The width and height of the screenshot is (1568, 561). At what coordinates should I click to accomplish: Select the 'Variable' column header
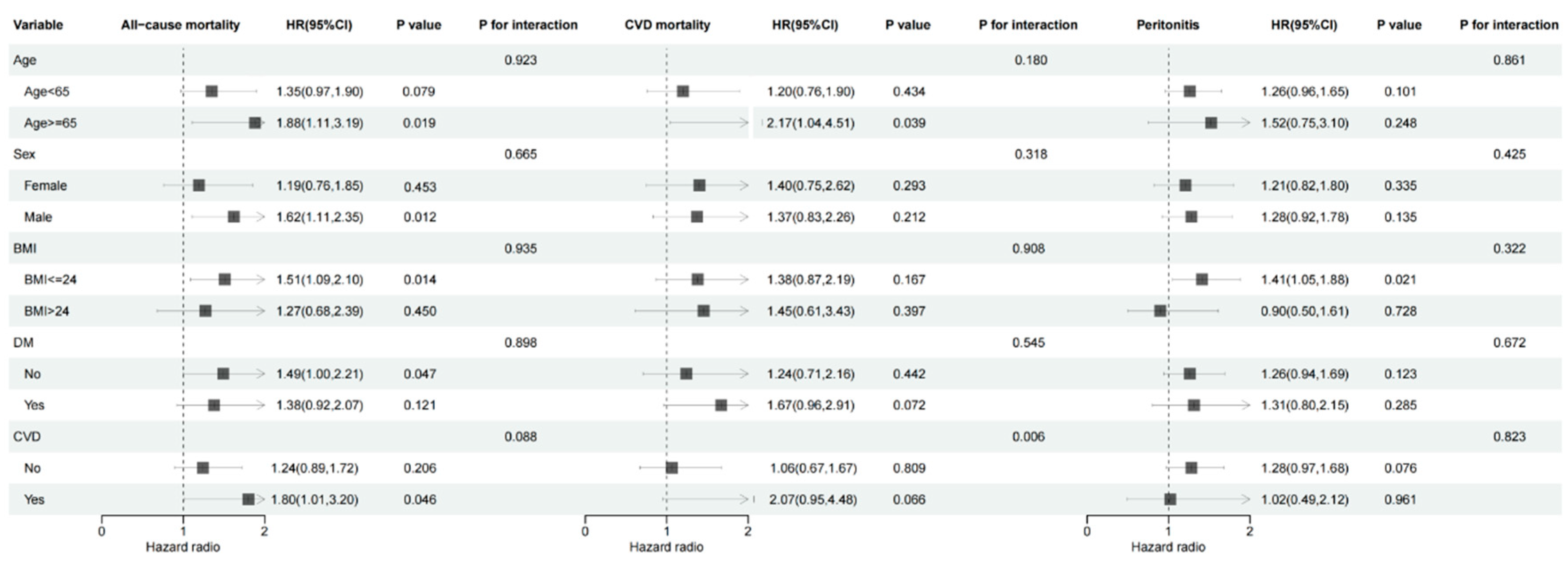pos(38,25)
